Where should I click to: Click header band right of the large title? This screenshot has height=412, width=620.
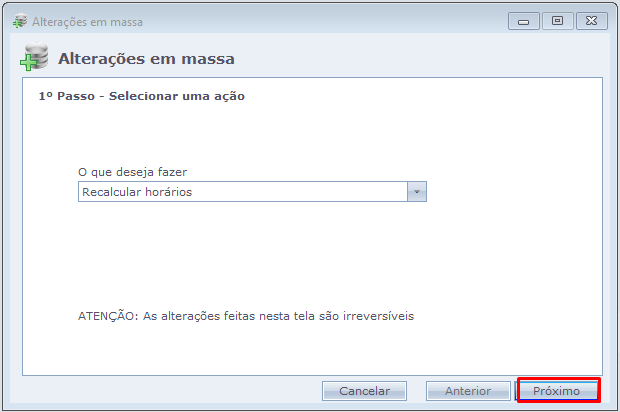click(x=420, y=60)
